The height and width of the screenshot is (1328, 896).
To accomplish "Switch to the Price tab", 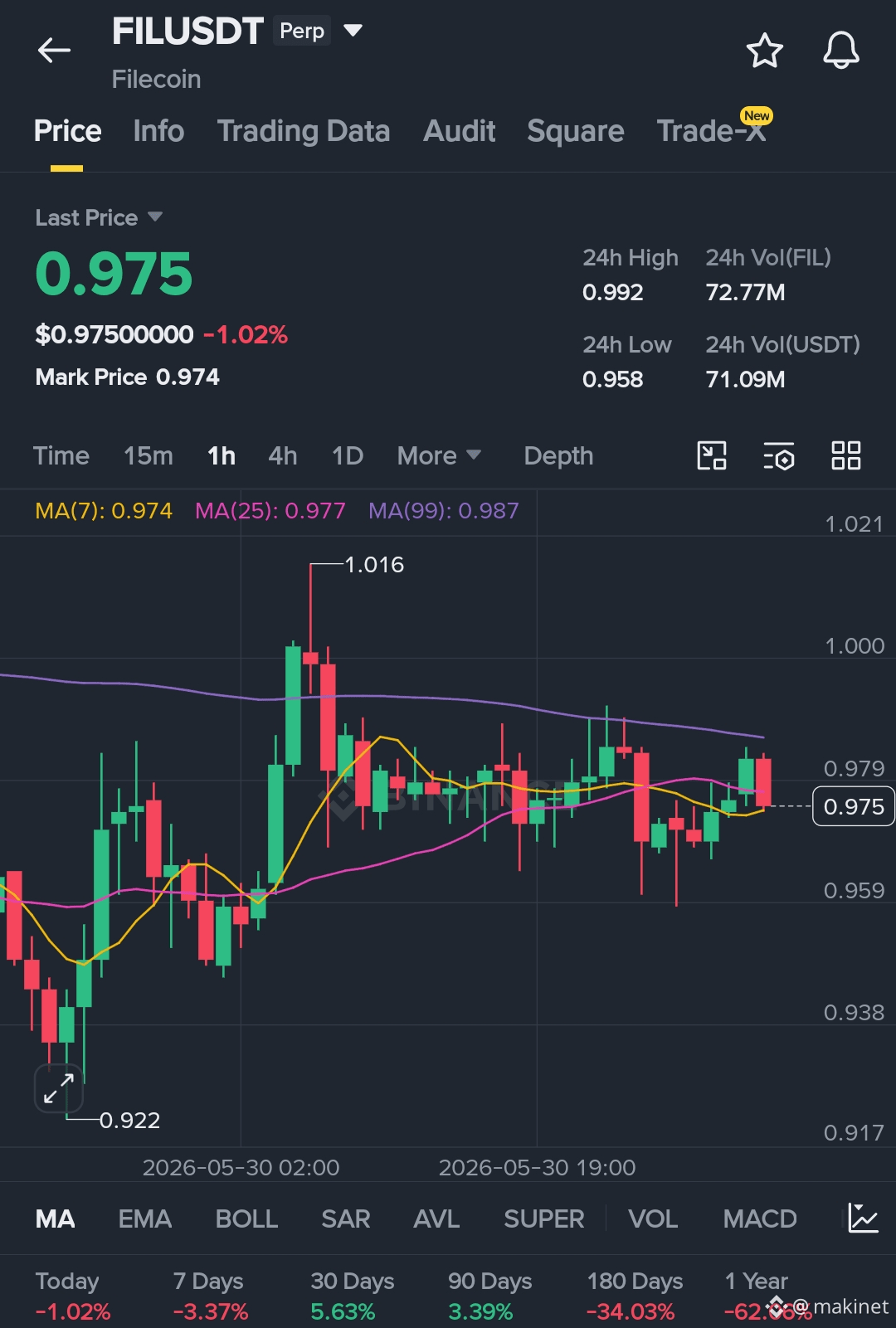I will click(x=68, y=131).
